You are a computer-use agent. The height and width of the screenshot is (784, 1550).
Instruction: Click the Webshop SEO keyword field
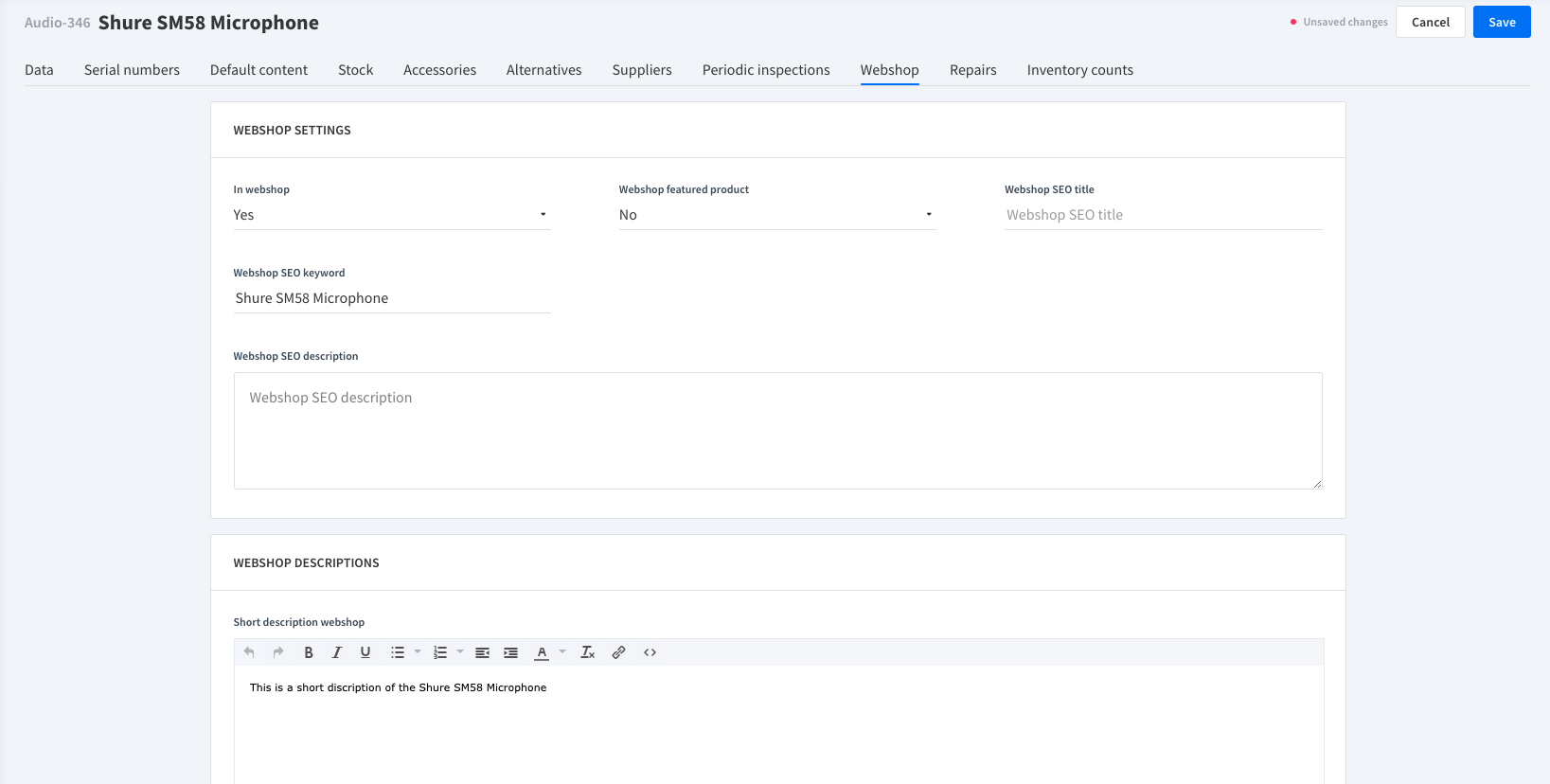(x=392, y=298)
